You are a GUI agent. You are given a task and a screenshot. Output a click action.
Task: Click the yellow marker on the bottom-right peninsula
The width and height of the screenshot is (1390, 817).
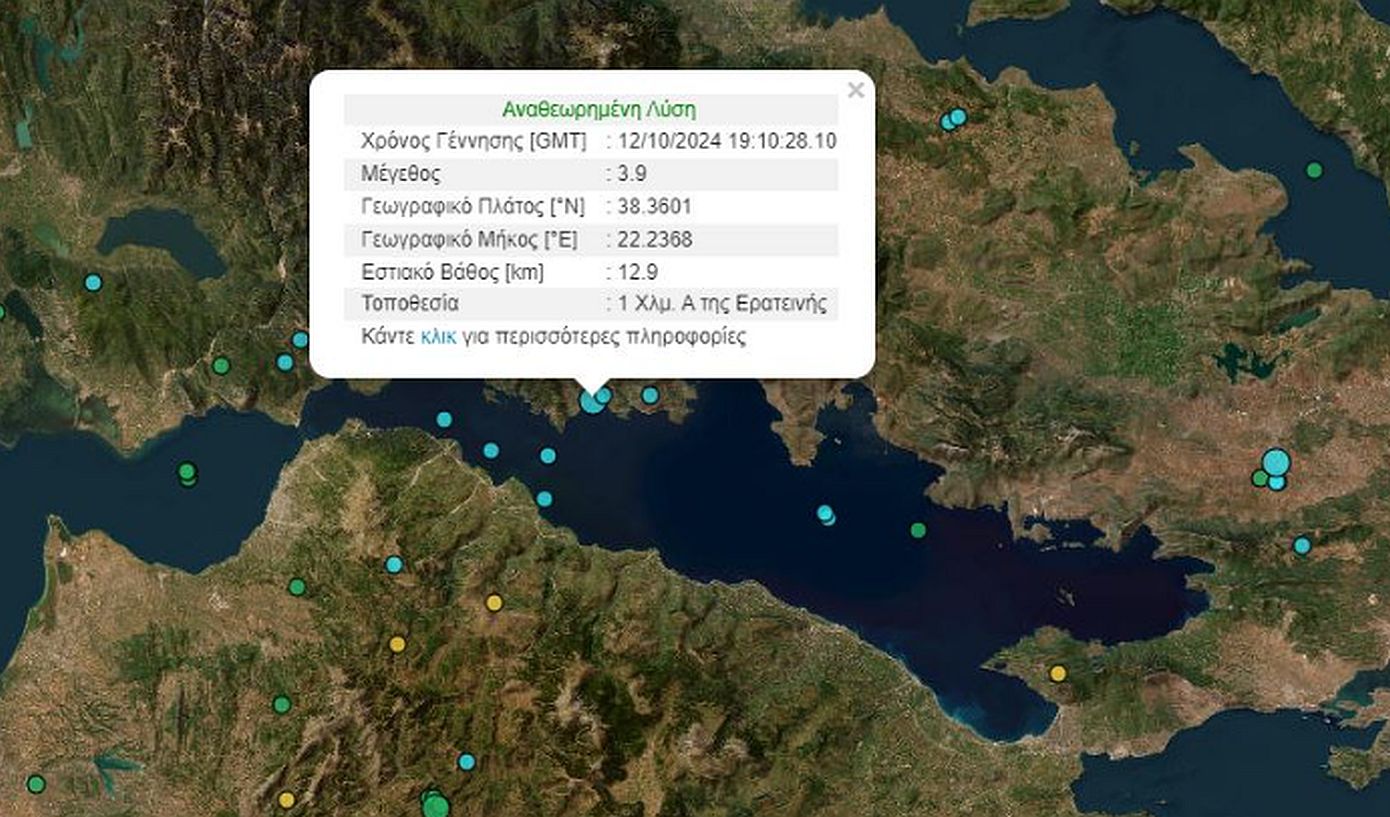pos(1057,673)
